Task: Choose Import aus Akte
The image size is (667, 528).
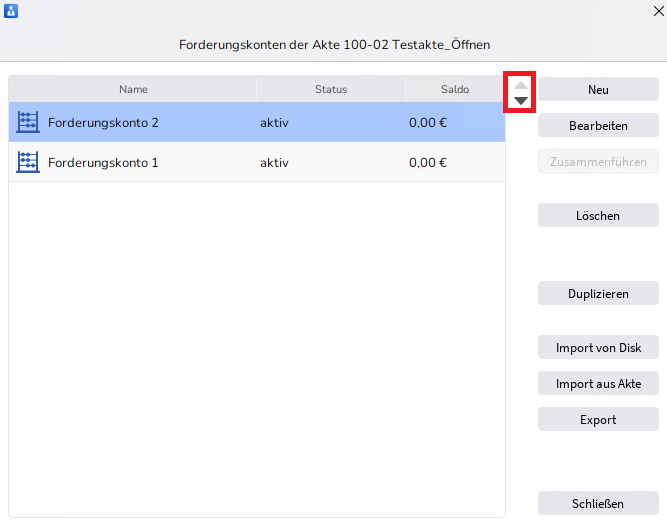Action: 598,383
